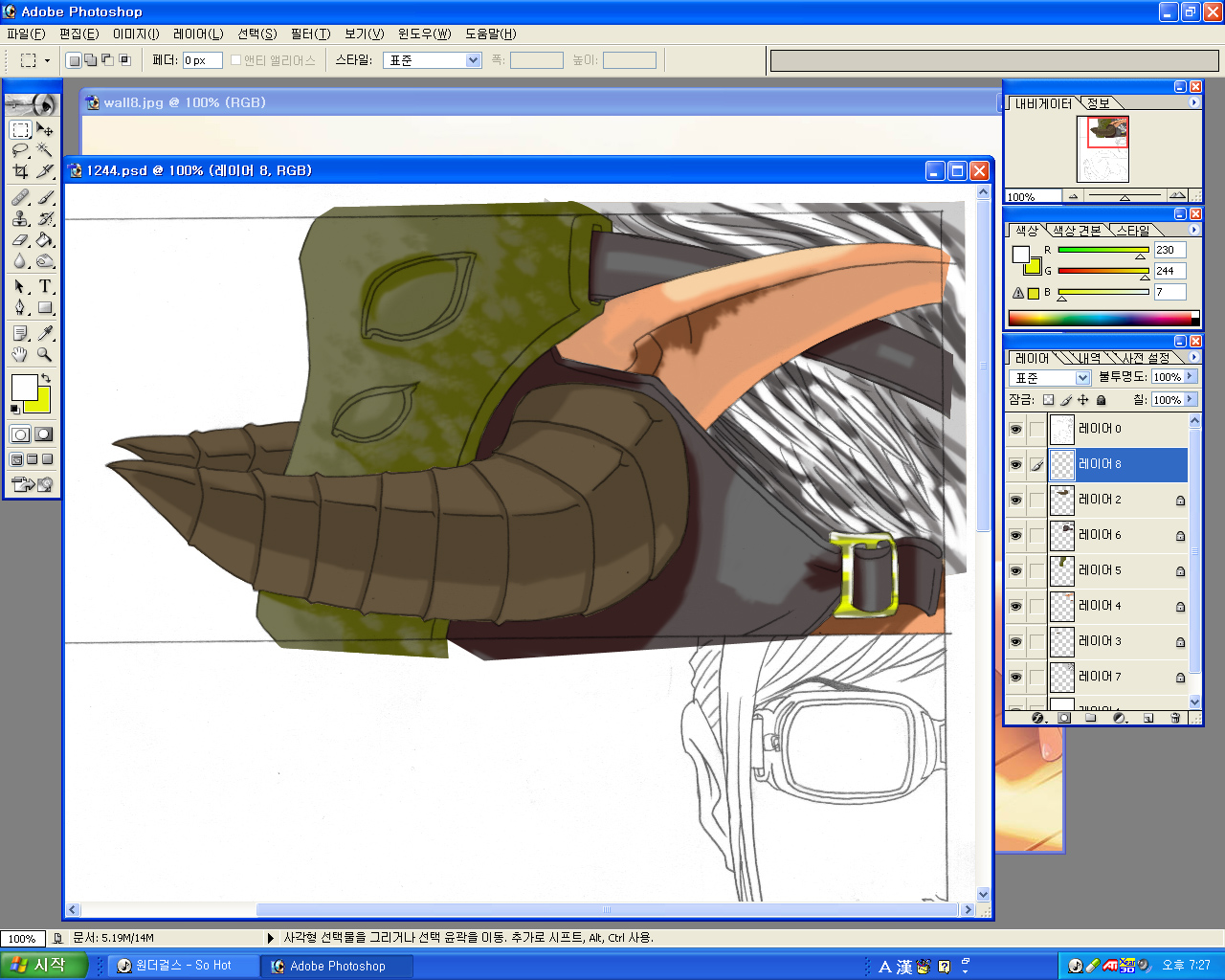Open the 칠 fill slider arrow
The width and height of the screenshot is (1225, 980).
tap(1191, 399)
